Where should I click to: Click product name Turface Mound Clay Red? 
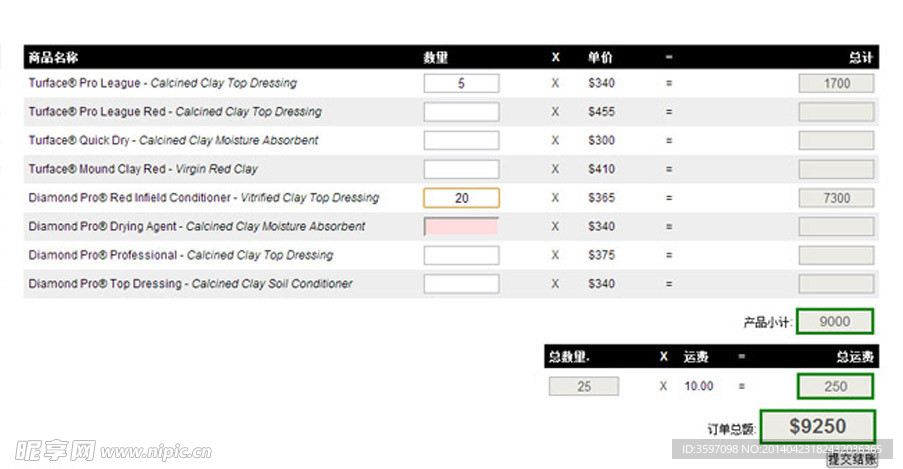[143, 169]
